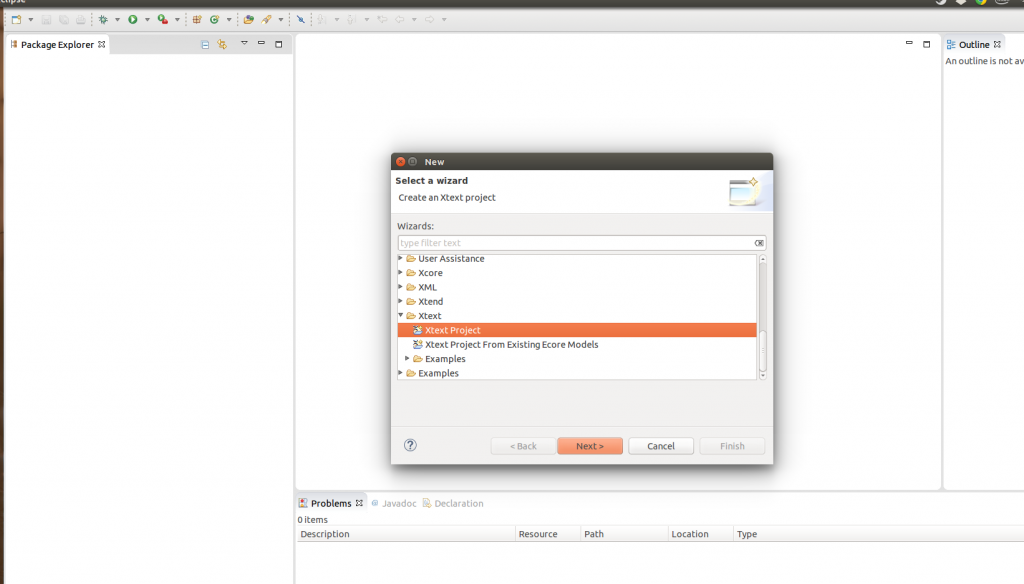Click the wizard filter text field
Viewport: 1024px width, 584px height.
[x=575, y=243]
